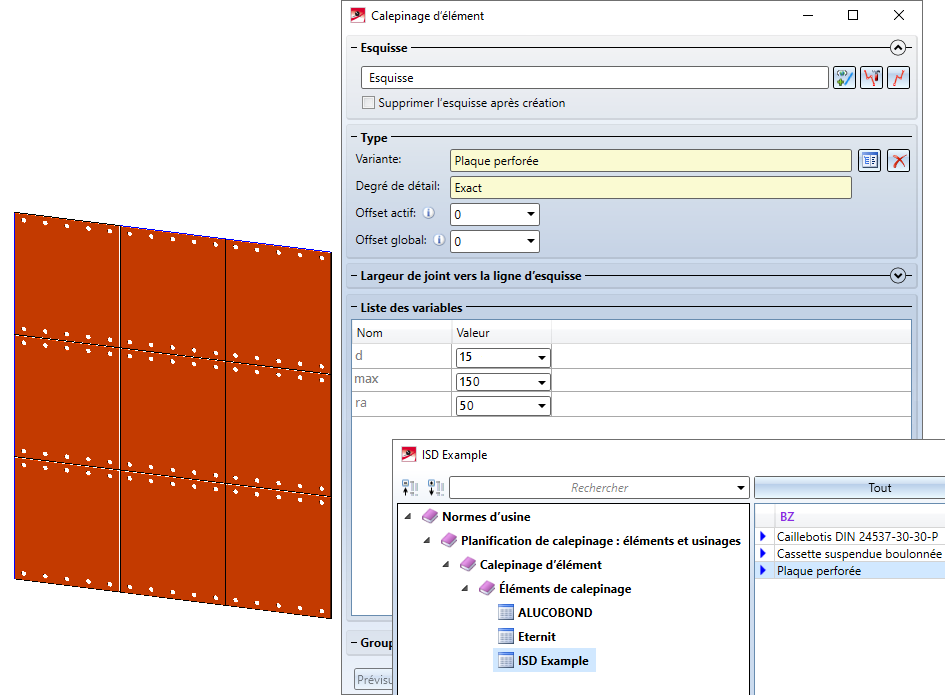The image size is (945, 695).
Task: Click the info icon next to Offset global
Action: [436, 241]
